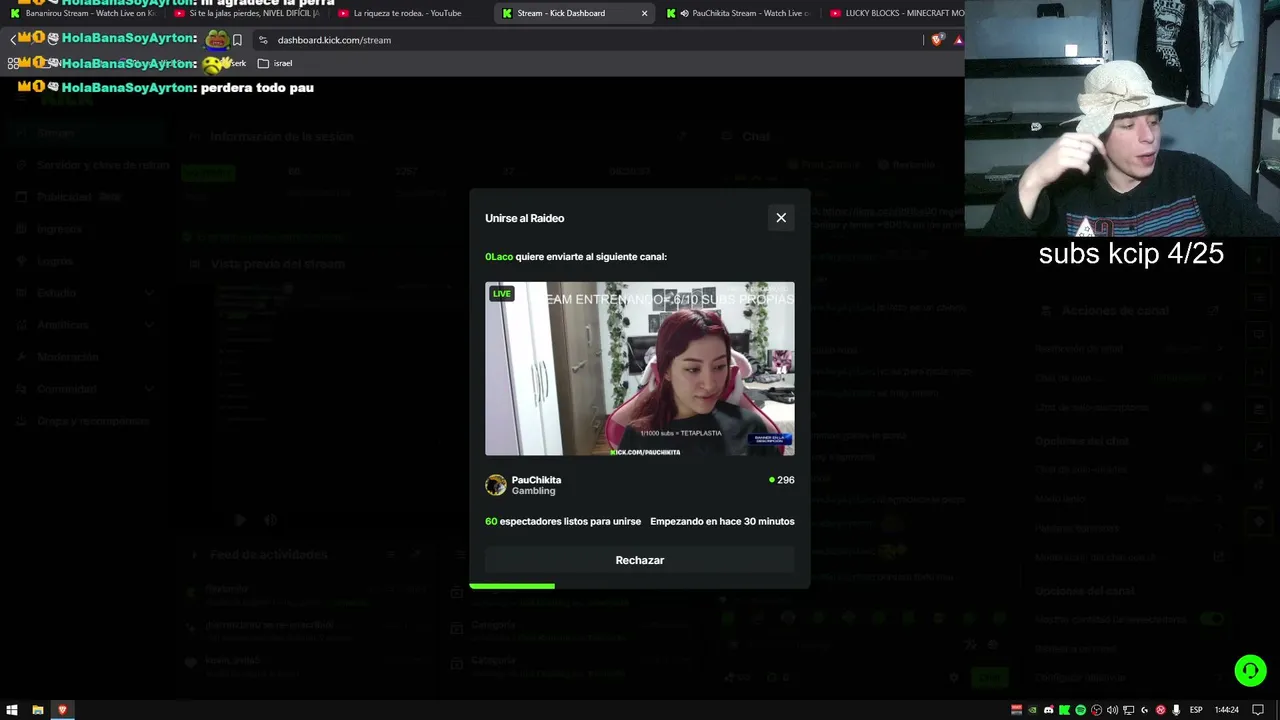Image resolution: width=1280 pixels, height=720 pixels.
Task: Expand the Estudio sidebar section
Action: (x=149, y=293)
